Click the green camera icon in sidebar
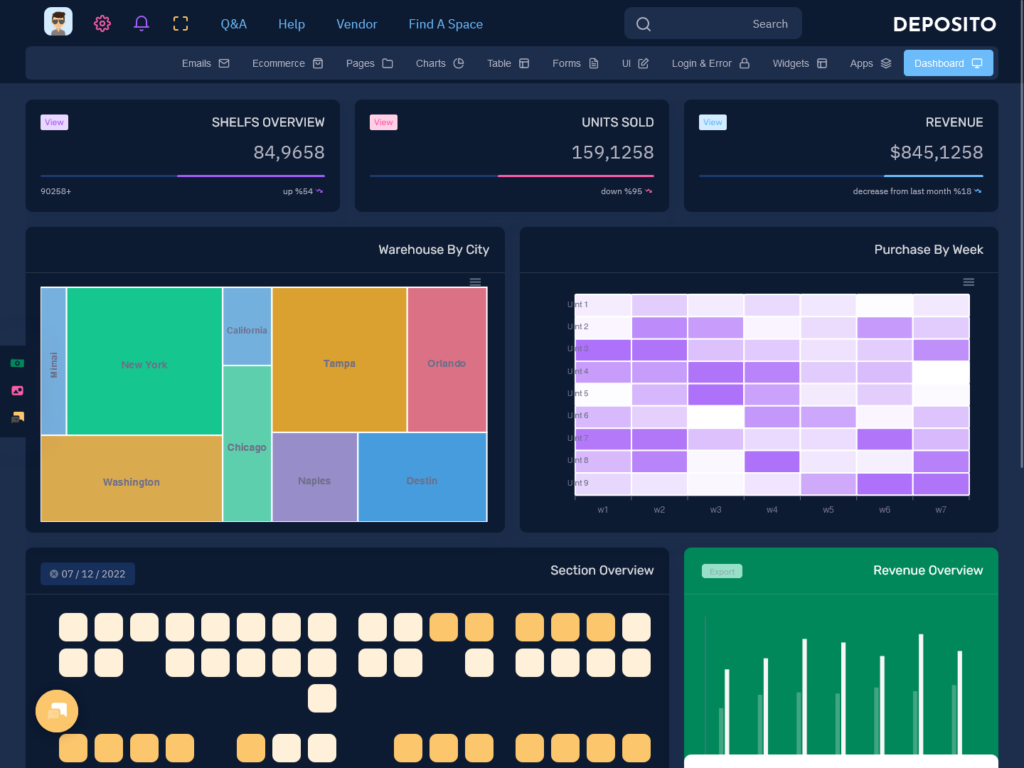The width and height of the screenshot is (1024, 768). 16,363
